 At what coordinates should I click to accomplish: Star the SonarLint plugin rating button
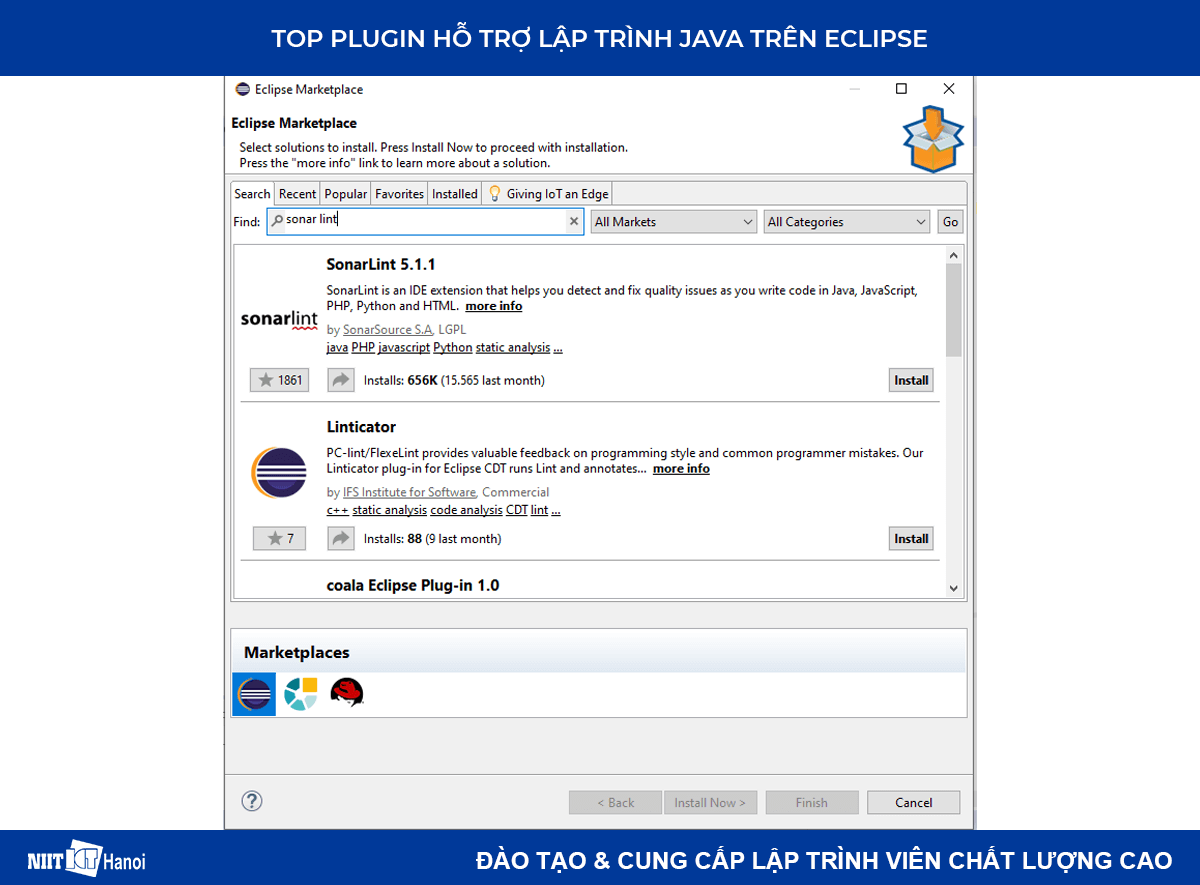[279, 379]
